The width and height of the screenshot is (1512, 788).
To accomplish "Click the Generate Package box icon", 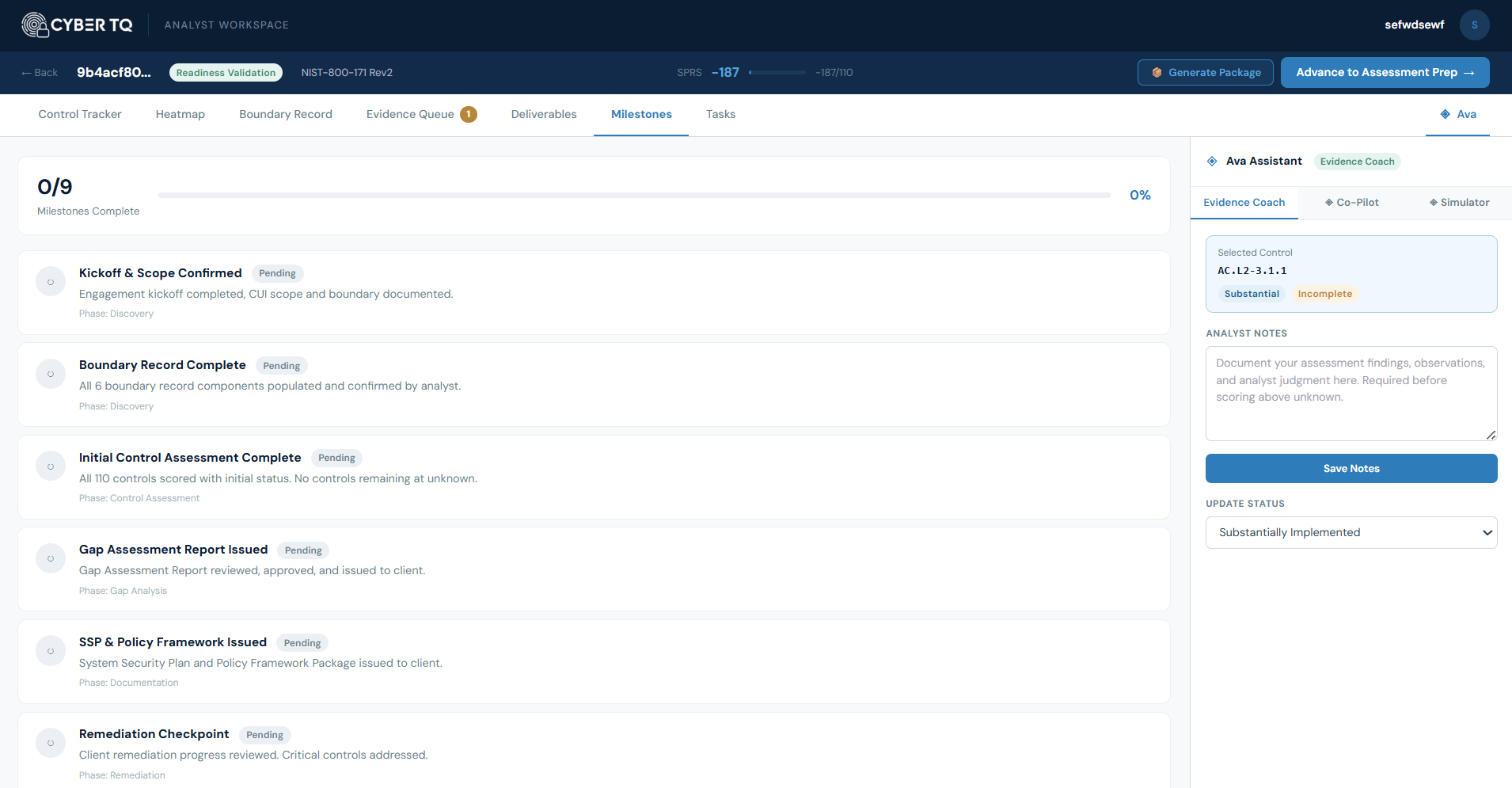I will coord(1157,73).
